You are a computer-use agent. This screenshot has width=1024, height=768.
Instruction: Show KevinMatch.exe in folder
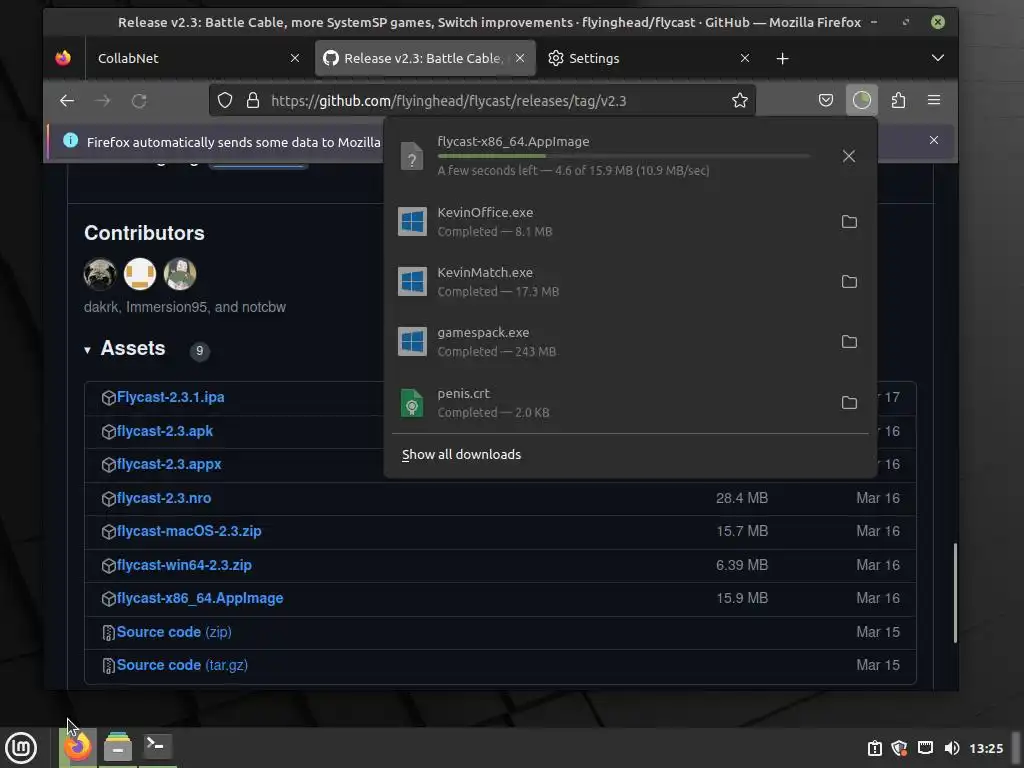[849, 282]
